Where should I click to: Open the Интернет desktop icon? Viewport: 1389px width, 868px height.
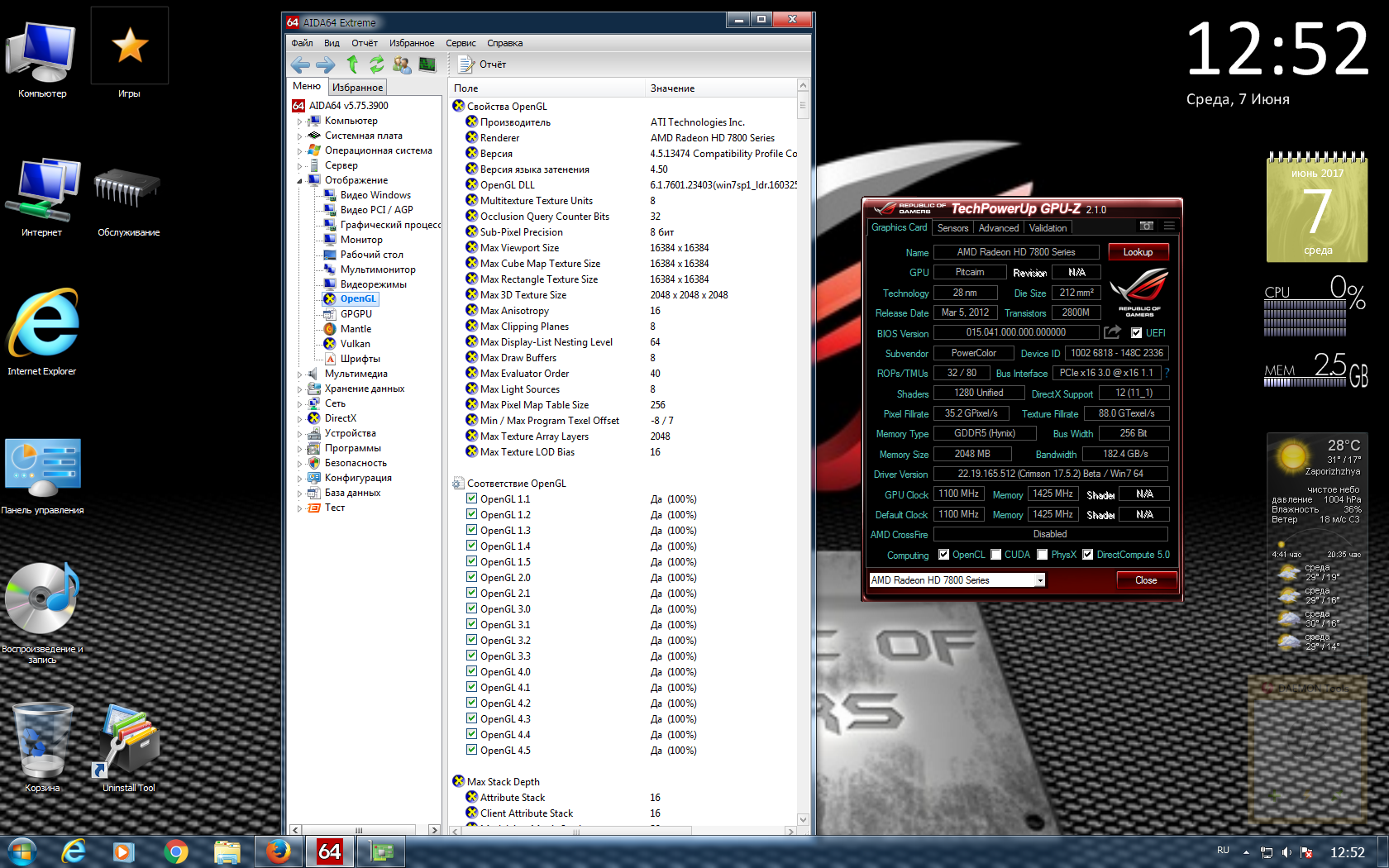pyautogui.click(x=42, y=197)
